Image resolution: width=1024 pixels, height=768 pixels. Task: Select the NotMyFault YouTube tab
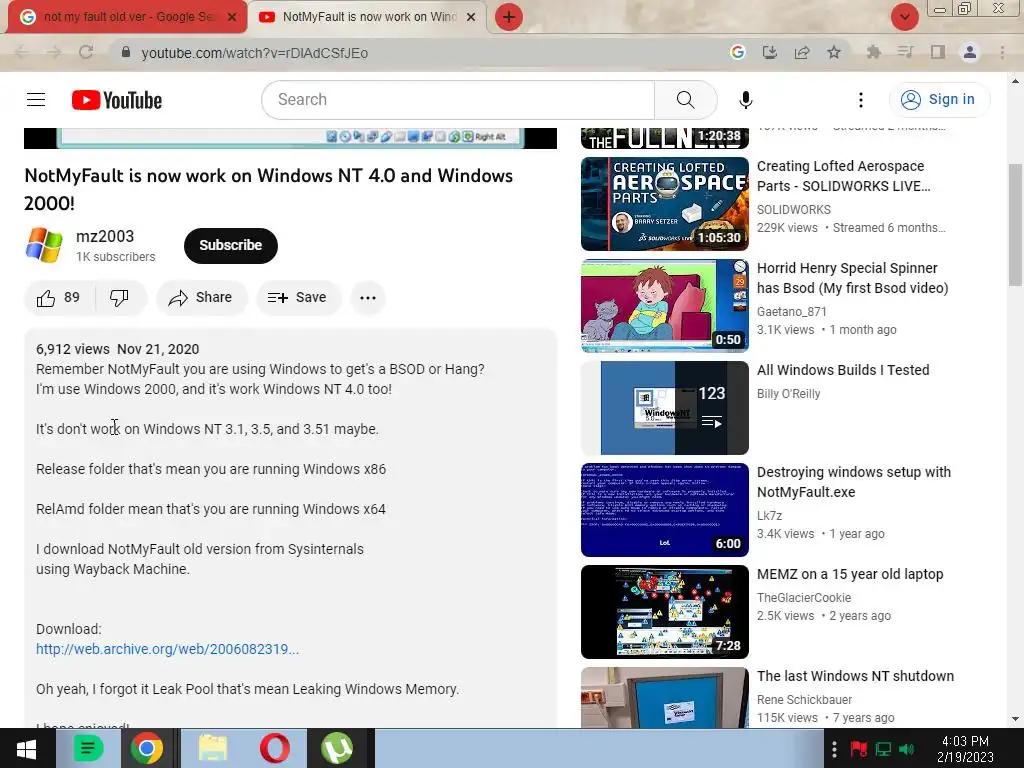coord(369,17)
